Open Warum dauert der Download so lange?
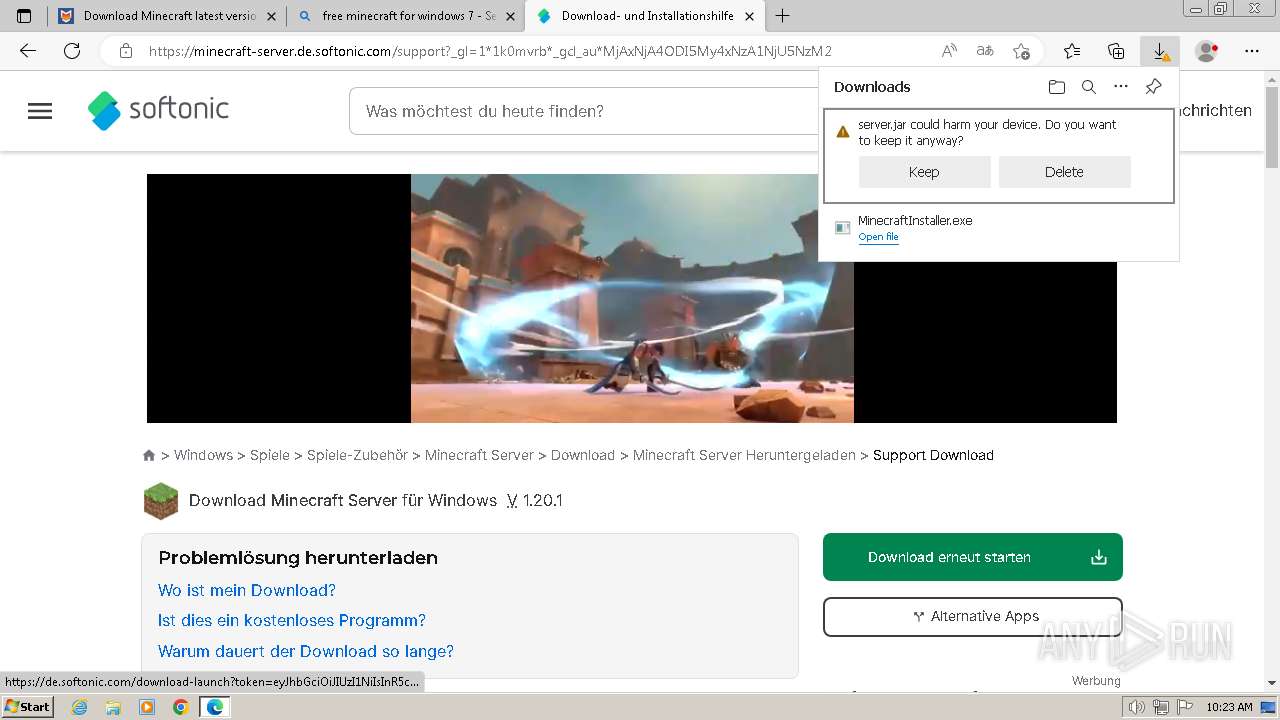The image size is (1280, 720). pyautogui.click(x=306, y=651)
